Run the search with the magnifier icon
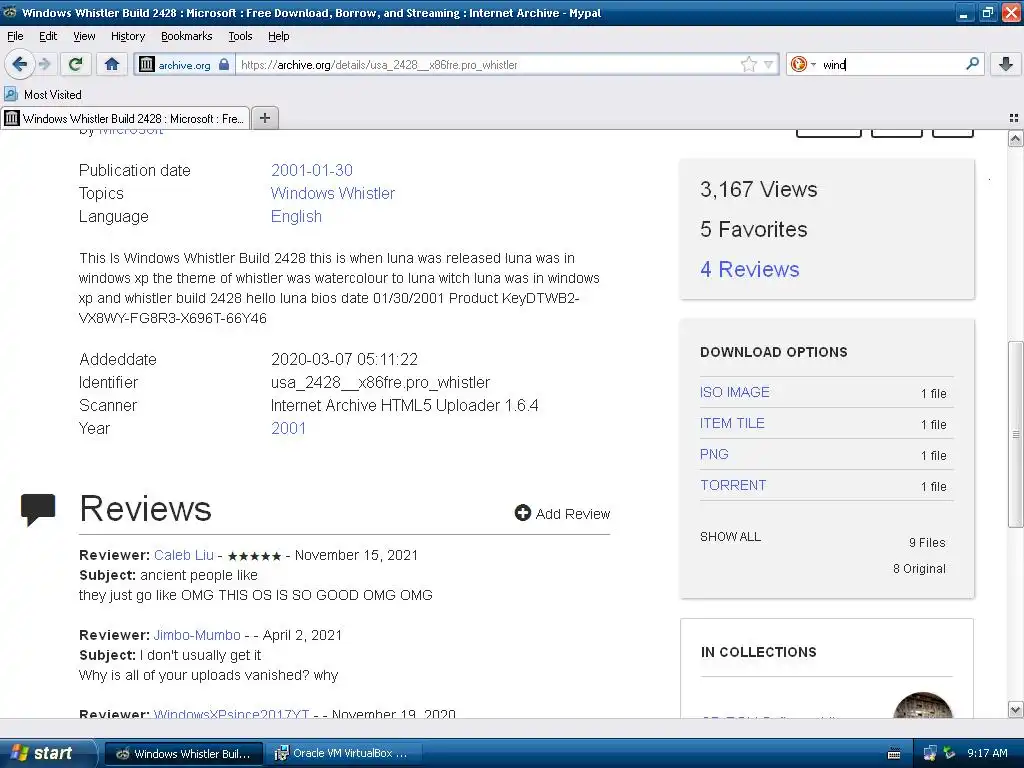Viewport: 1024px width, 768px height. [x=972, y=64]
